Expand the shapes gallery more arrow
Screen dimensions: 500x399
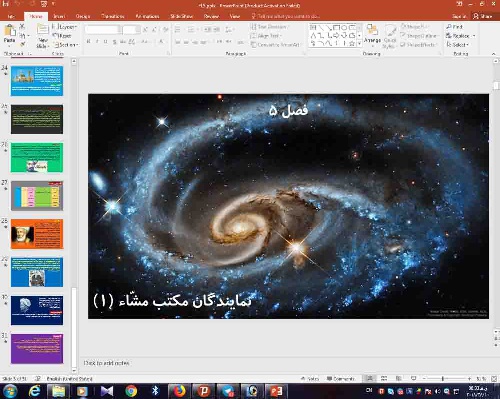pos(360,44)
